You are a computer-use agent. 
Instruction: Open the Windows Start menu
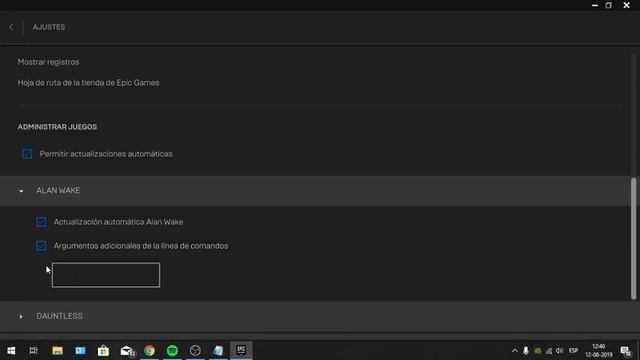(x=11, y=351)
